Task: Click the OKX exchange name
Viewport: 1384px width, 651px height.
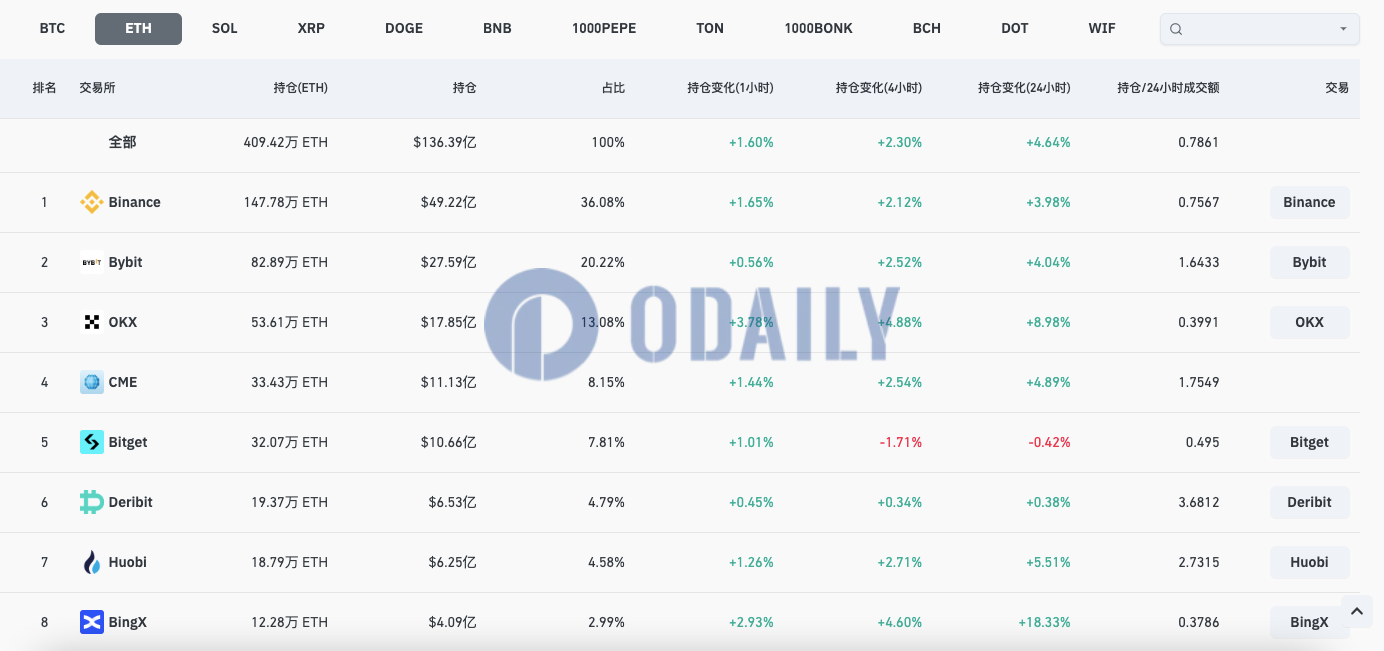Action: 123,322
